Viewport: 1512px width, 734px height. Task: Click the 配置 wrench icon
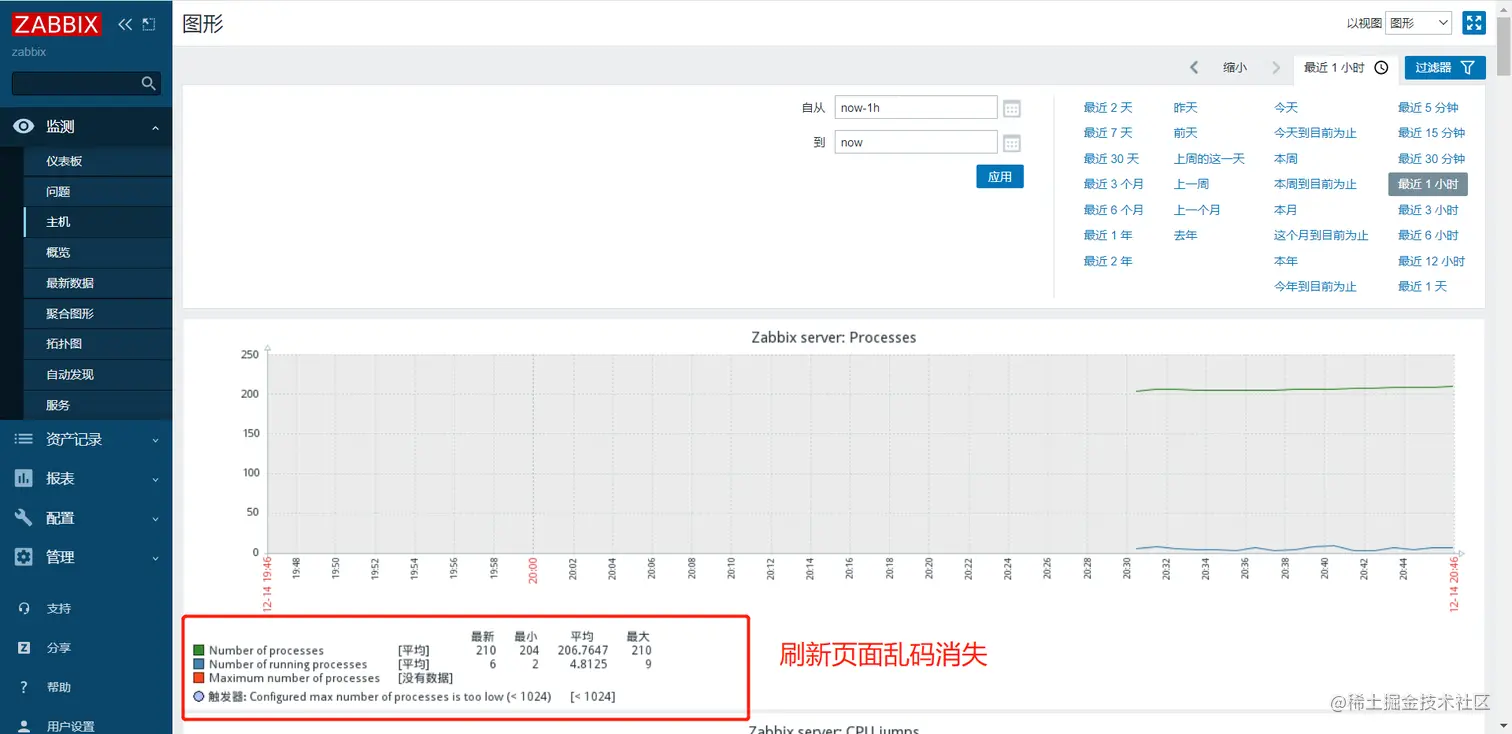[x=23, y=517]
